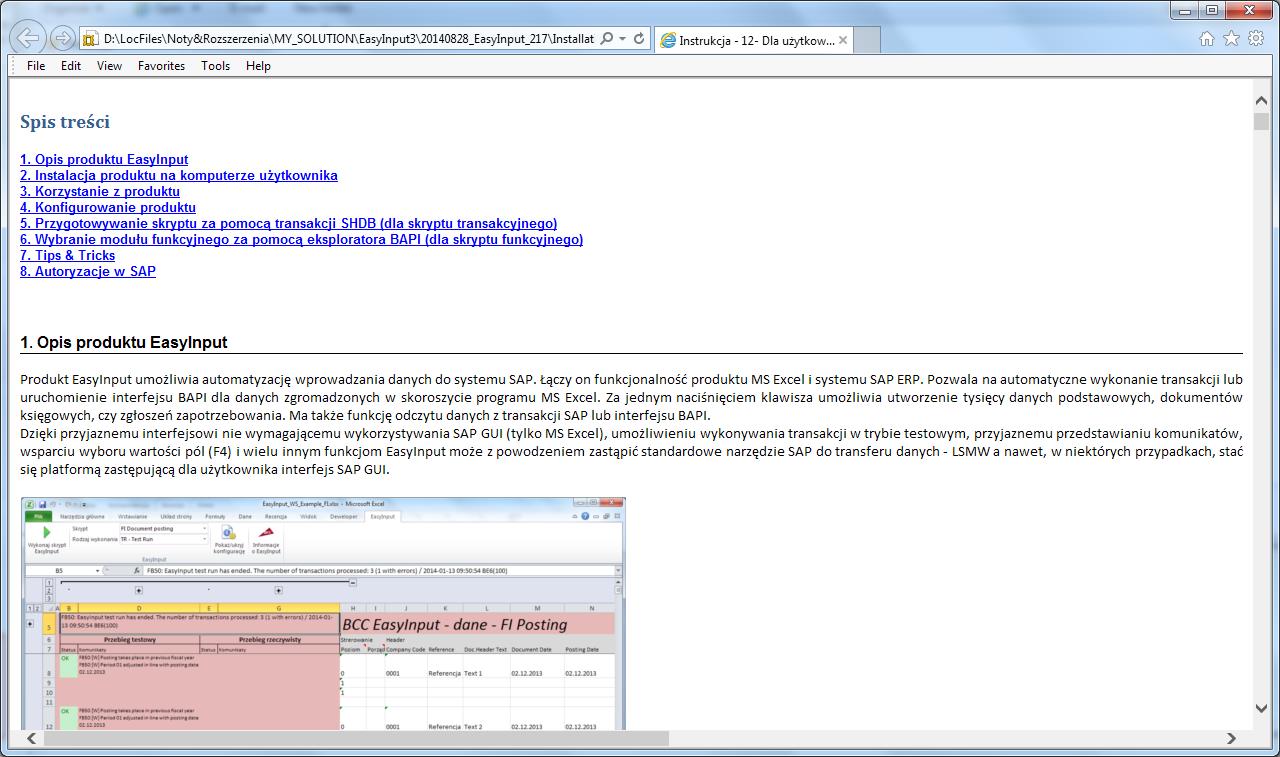The height and width of the screenshot is (757, 1280).
Task: Follow the link 1. Opis produktu EasyInput
Action: pos(104,159)
